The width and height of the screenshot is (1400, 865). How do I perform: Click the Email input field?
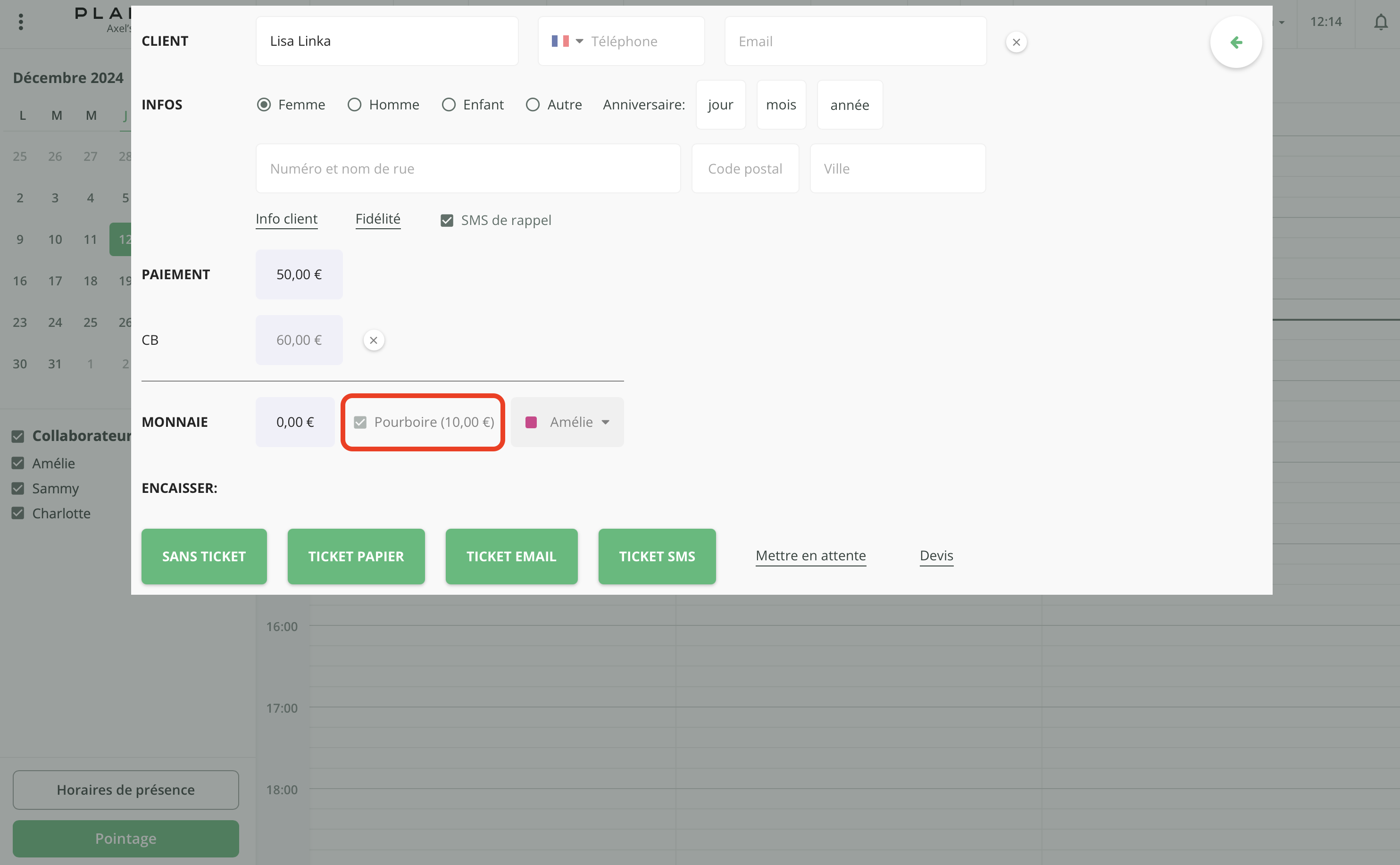855,41
